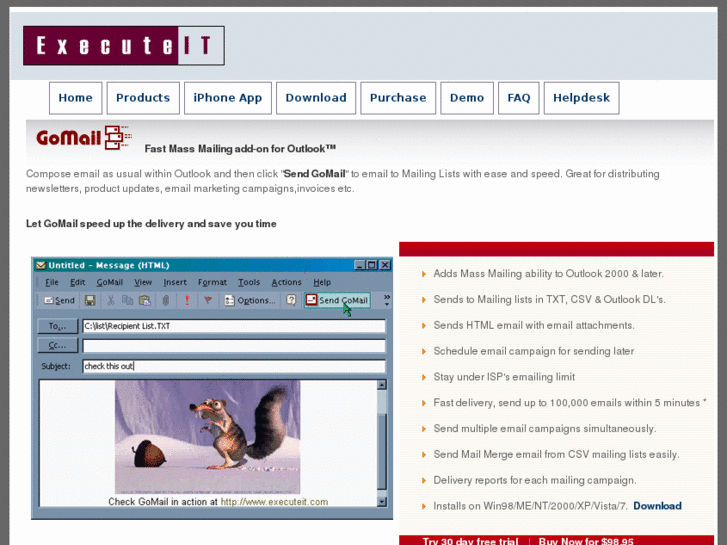The width and height of the screenshot is (727, 545).
Task: Open the Format menu
Action: click(212, 282)
